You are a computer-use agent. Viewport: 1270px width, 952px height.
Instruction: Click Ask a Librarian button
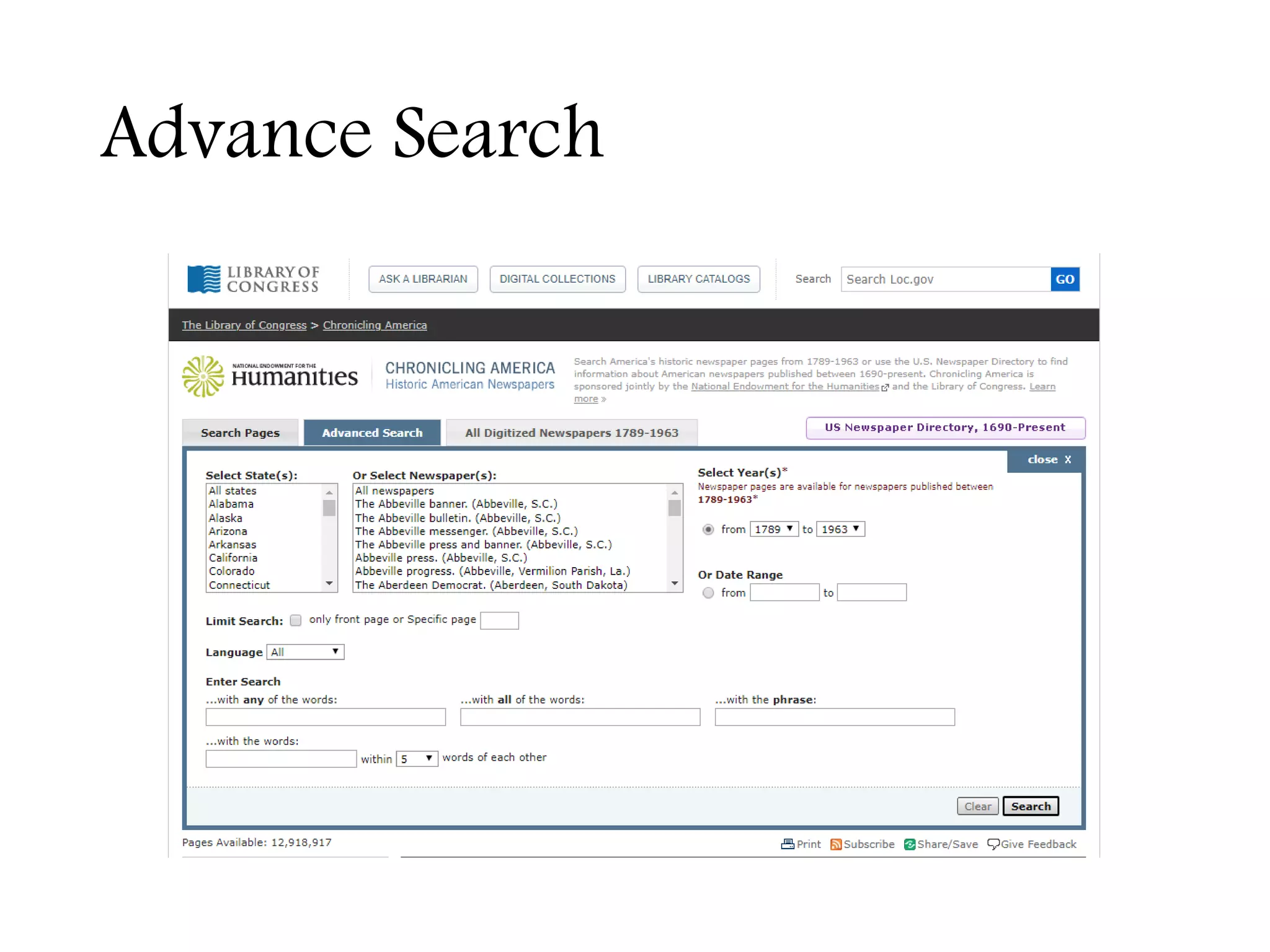tap(423, 279)
